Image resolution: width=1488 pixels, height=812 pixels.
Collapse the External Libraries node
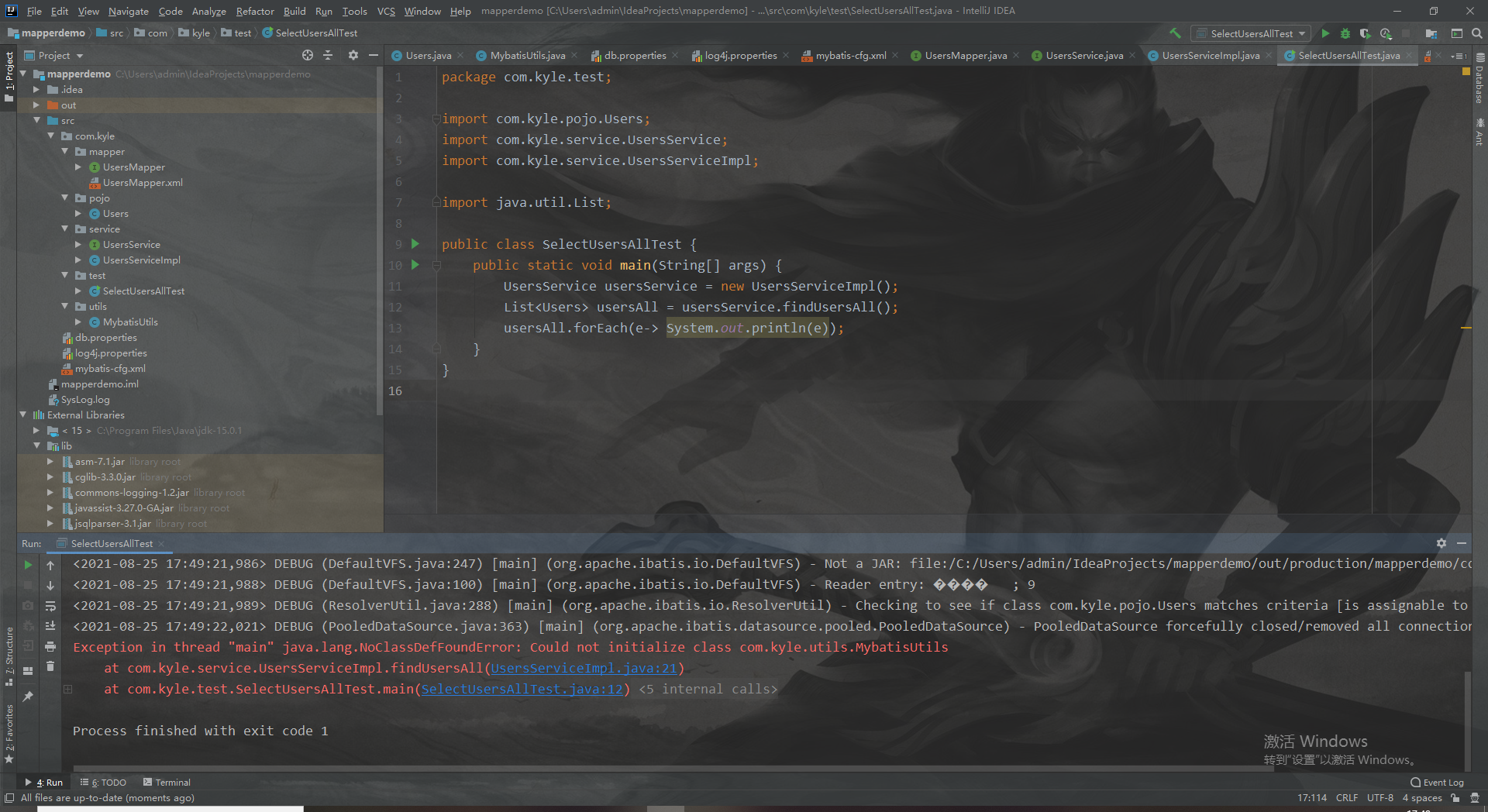(23, 415)
